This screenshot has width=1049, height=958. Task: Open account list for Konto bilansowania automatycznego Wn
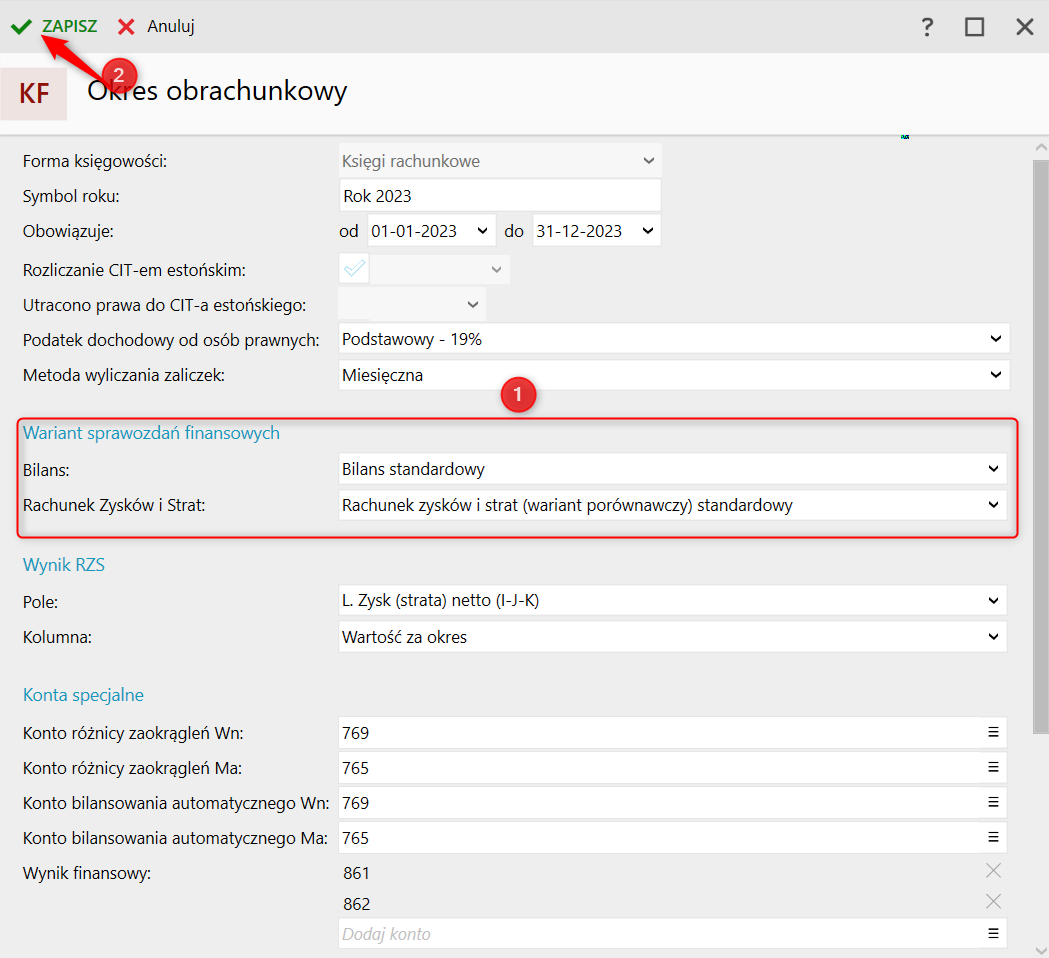point(993,802)
